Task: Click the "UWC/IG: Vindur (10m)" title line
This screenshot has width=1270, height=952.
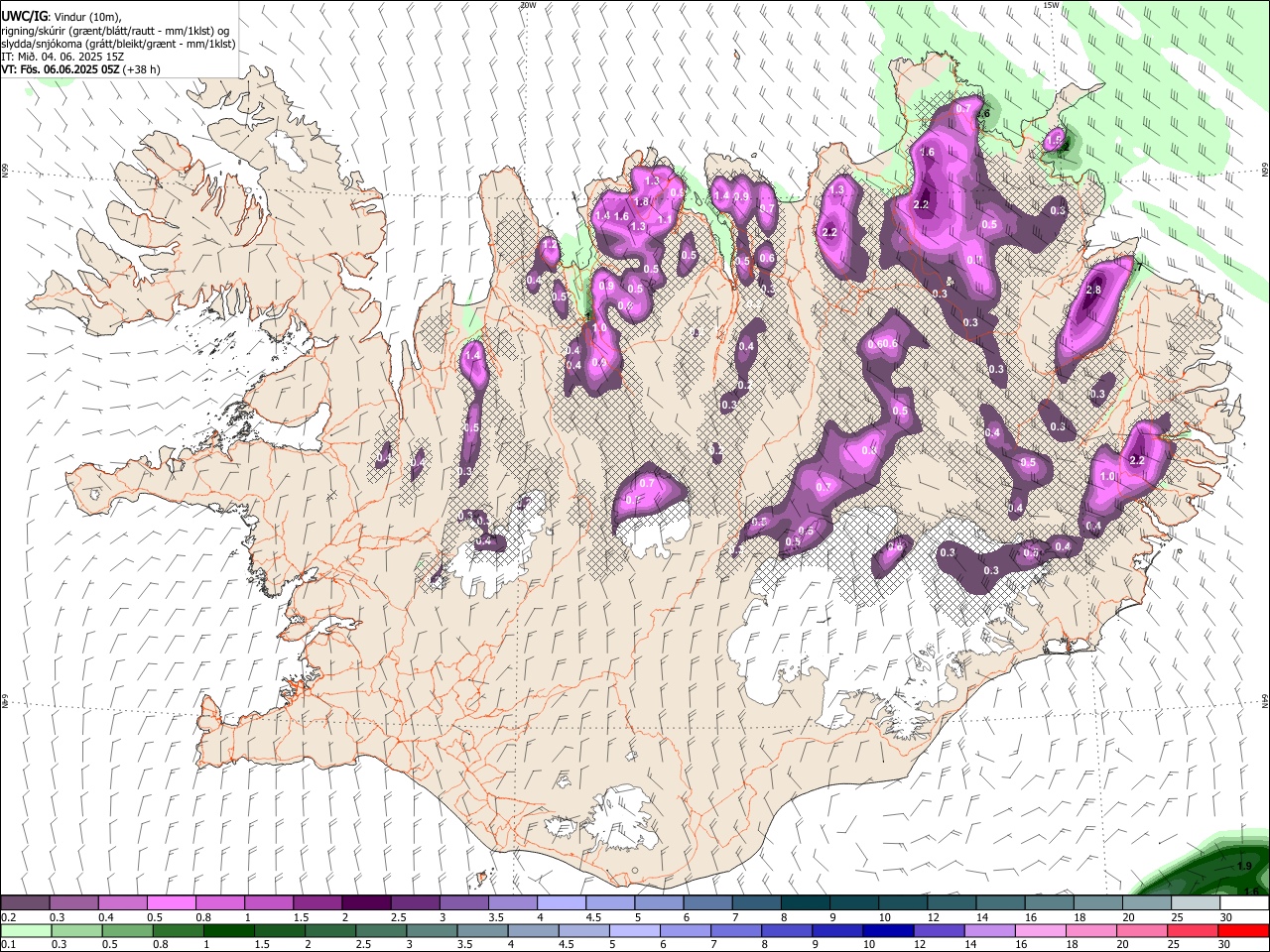Action: (62, 17)
